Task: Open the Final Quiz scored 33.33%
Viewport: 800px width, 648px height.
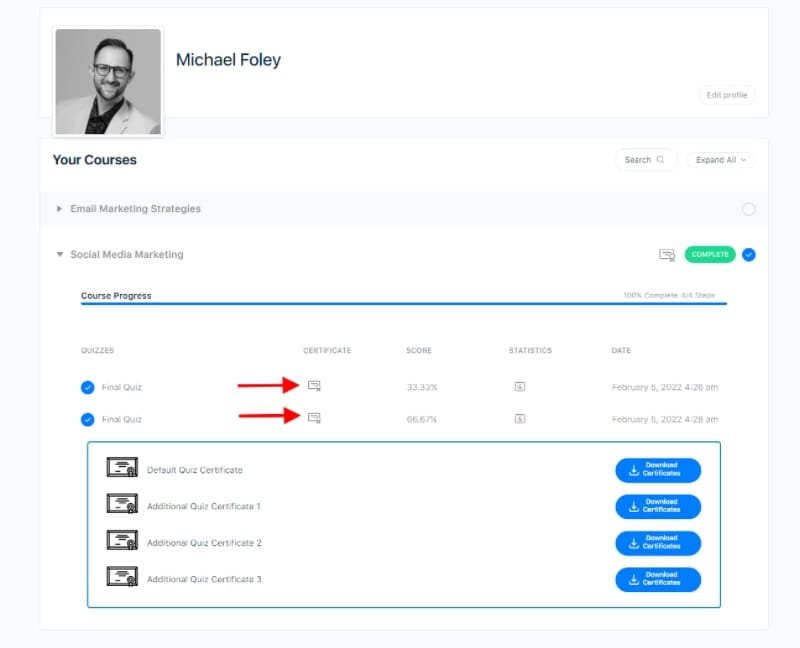Action: pyautogui.click(x=122, y=387)
